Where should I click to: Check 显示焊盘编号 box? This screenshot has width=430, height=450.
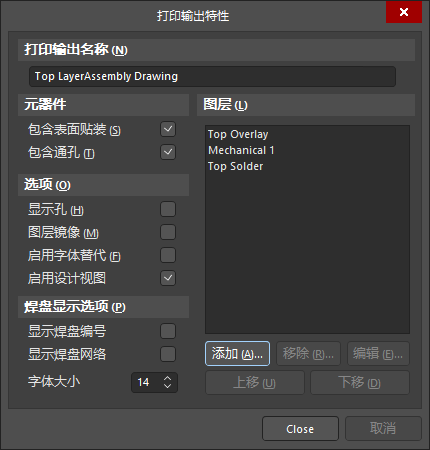[x=168, y=331]
